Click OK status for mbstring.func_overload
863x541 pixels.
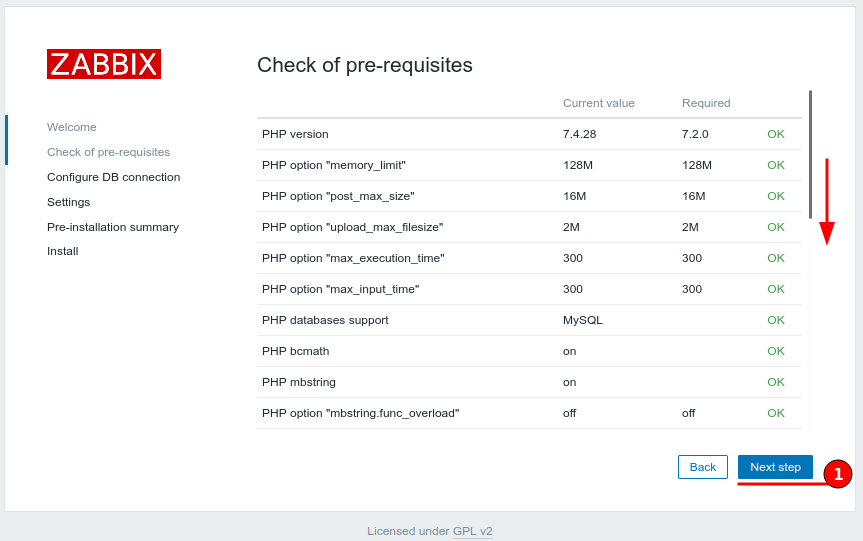776,413
